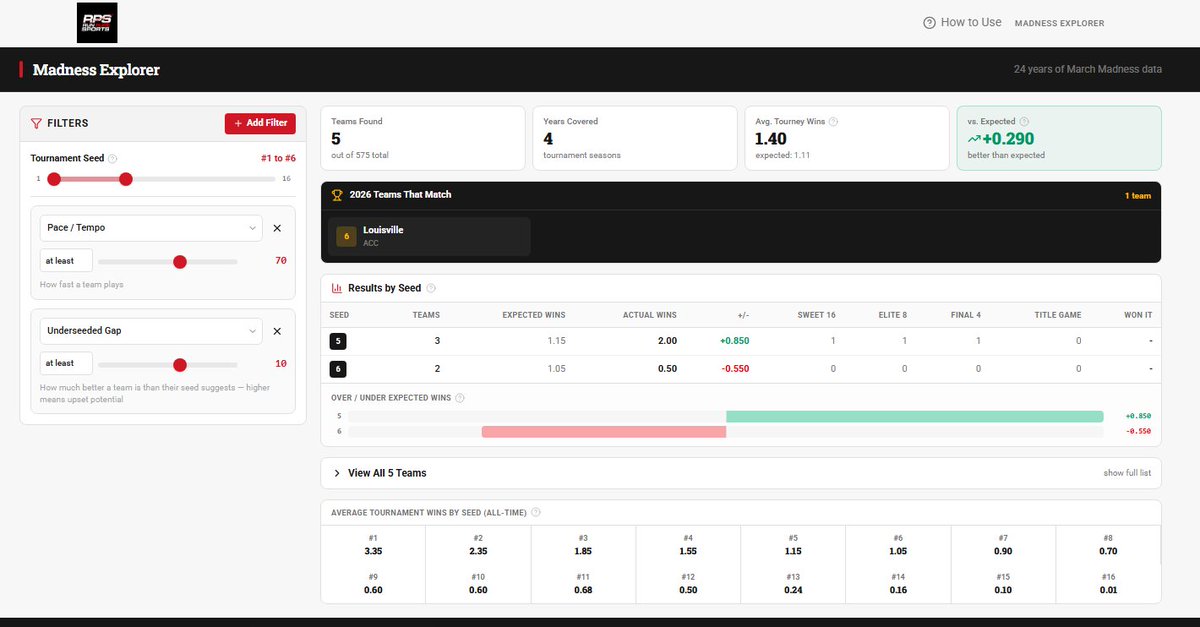
Task: Click the Pace / Tempo slider handle
Action: 180,261
